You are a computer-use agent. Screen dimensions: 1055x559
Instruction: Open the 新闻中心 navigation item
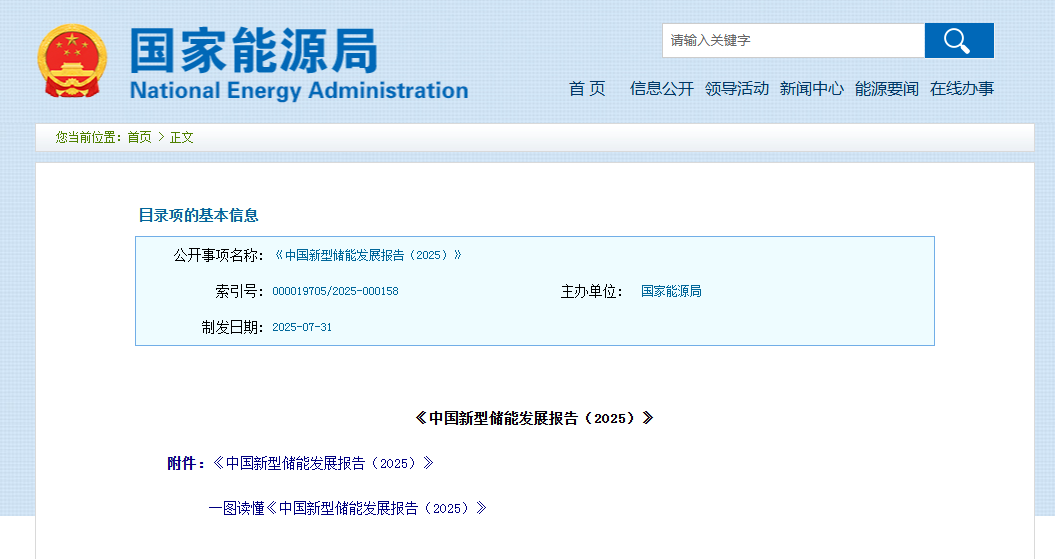pos(811,89)
